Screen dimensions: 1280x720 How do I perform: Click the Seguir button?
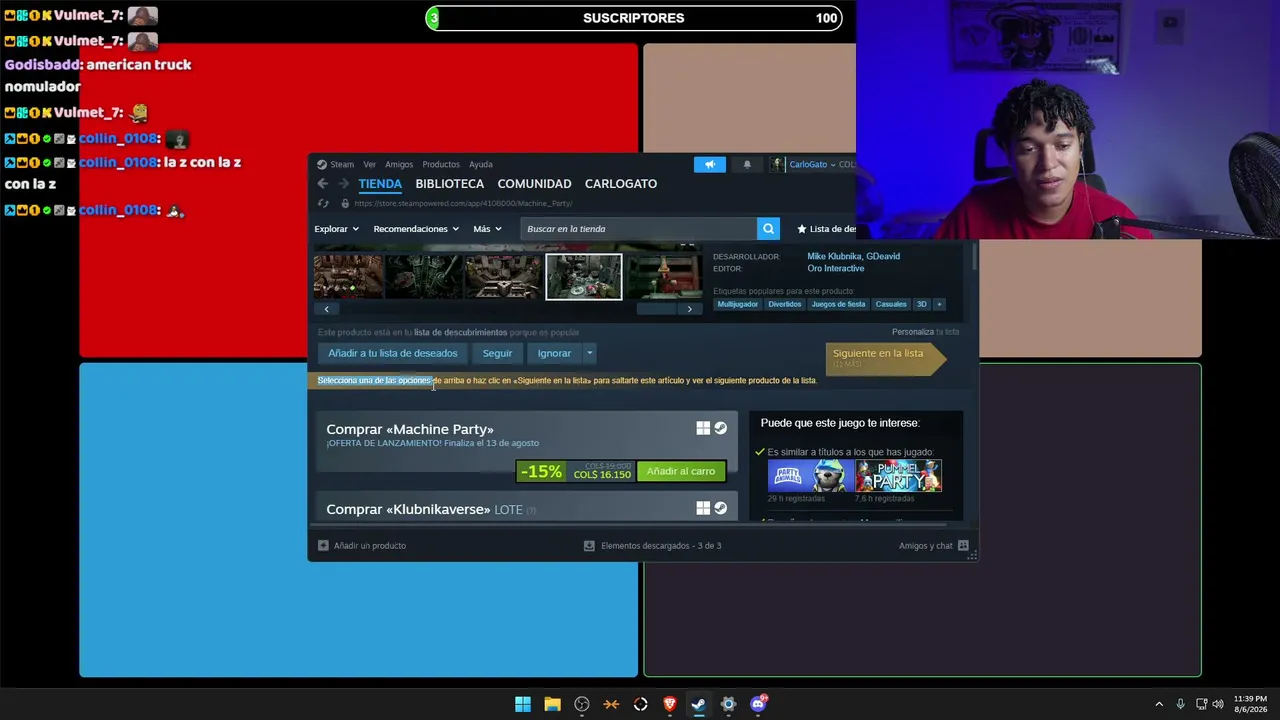497,353
